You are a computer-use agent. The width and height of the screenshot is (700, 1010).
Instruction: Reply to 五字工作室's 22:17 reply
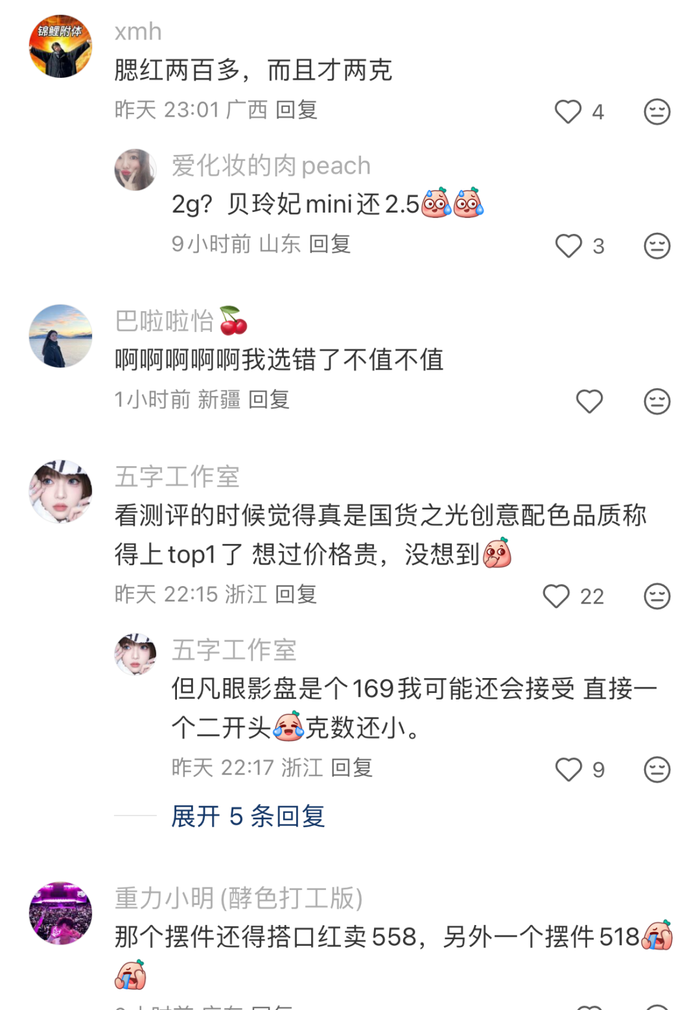tap(352, 767)
